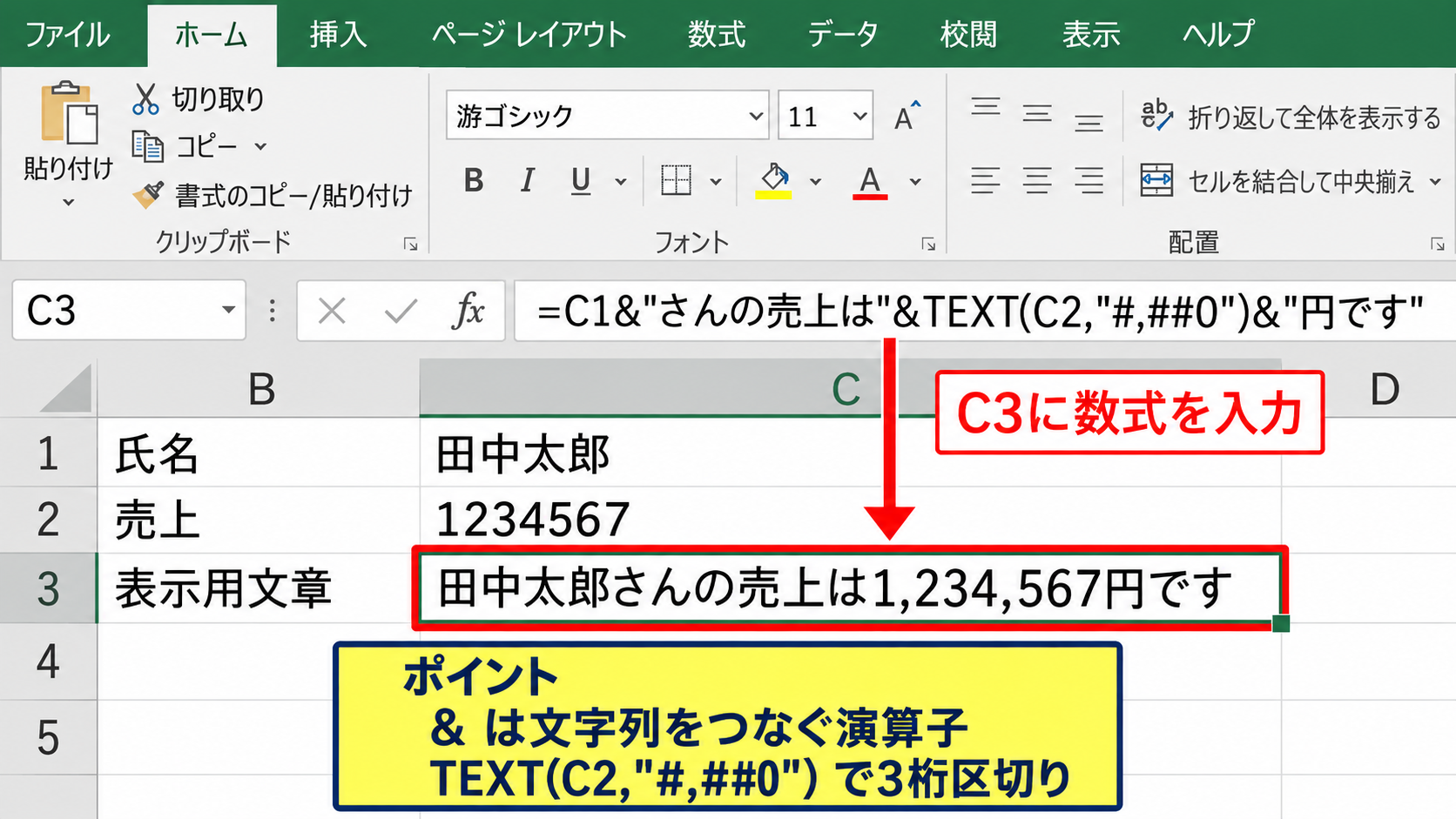Align text right horizontally
The image size is (1456, 819).
[x=1089, y=180]
